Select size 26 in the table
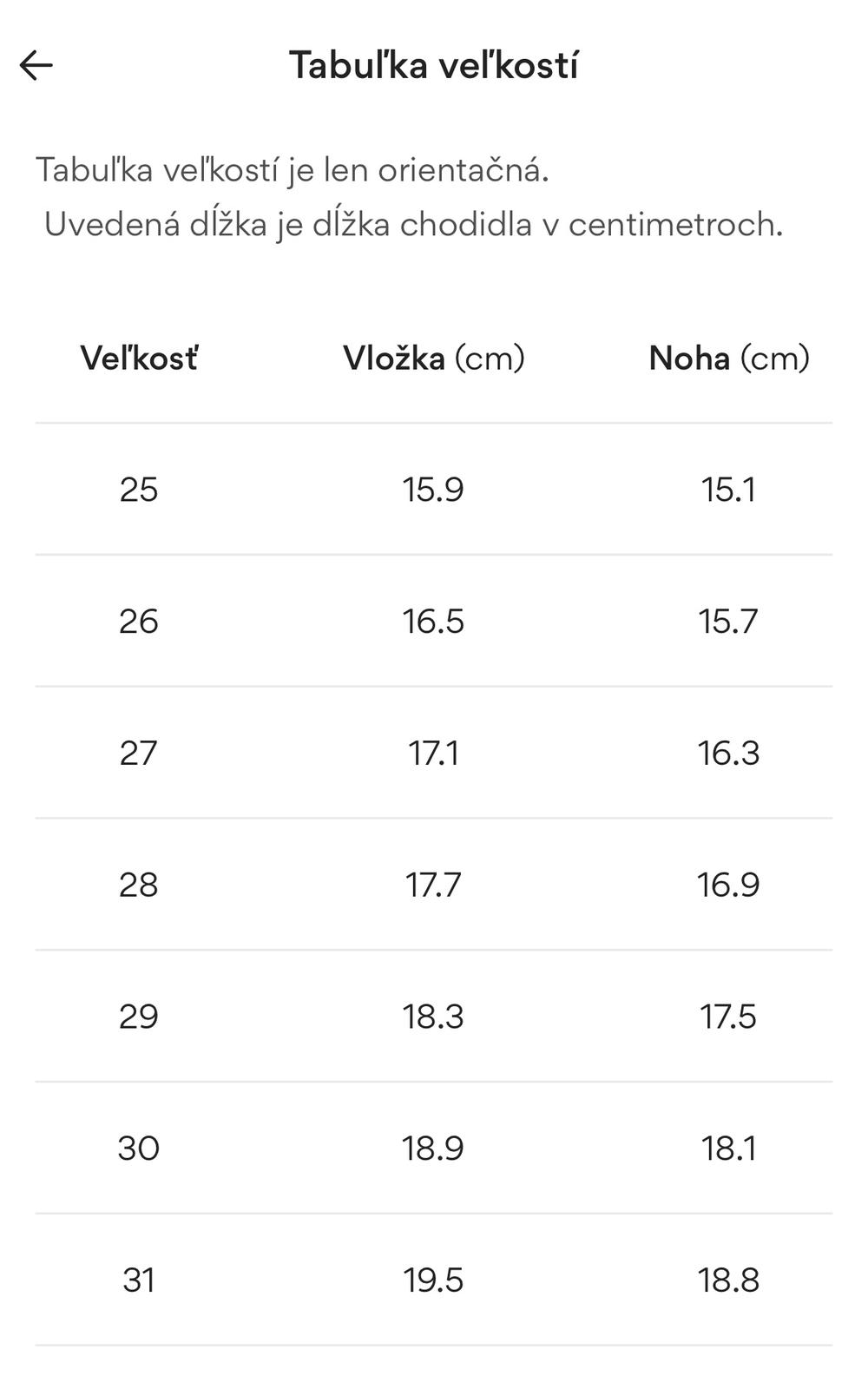The width and height of the screenshot is (868, 1389). 139,622
